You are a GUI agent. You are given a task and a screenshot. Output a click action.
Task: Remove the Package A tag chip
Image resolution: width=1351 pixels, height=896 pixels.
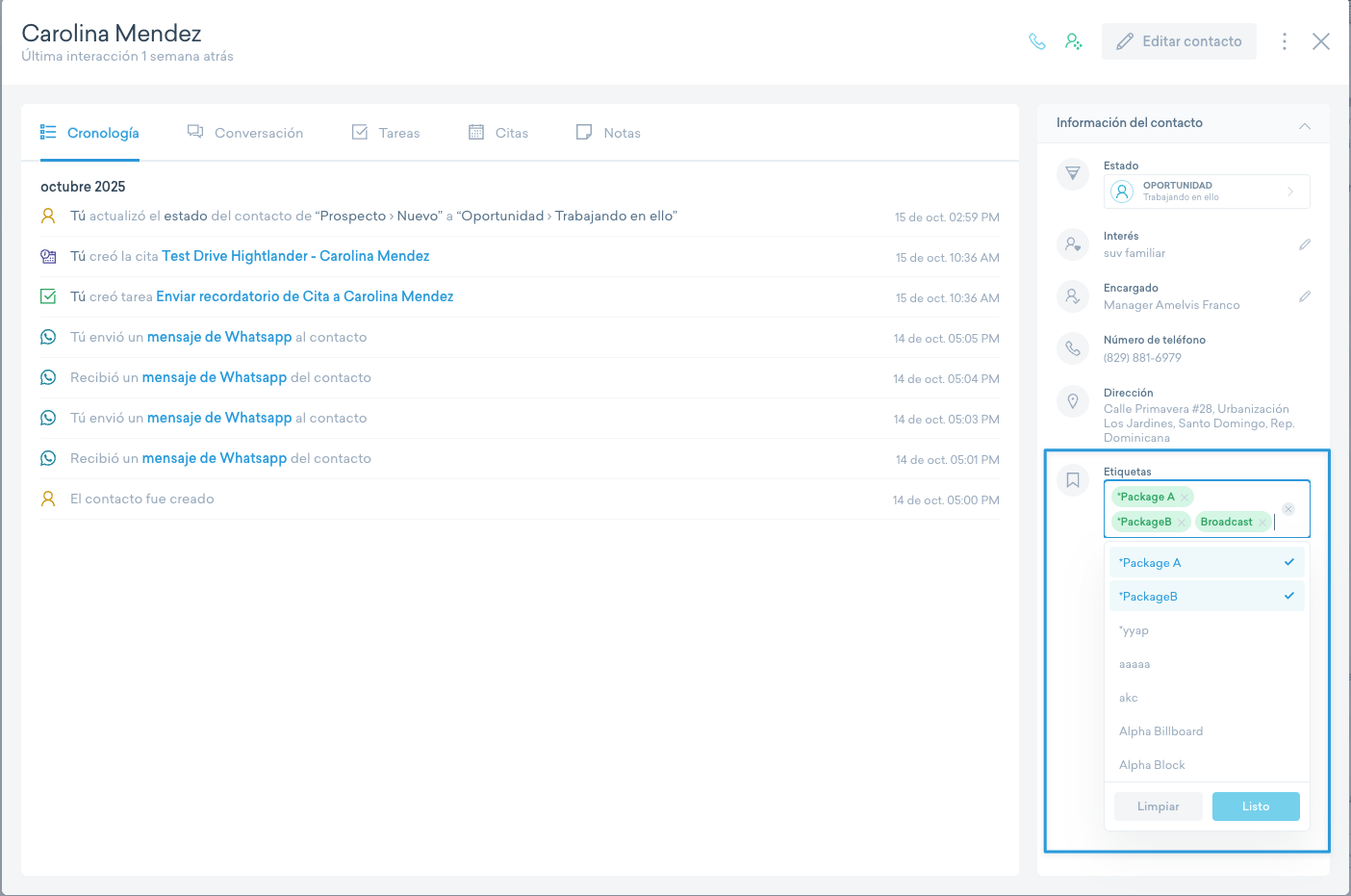(x=1185, y=498)
